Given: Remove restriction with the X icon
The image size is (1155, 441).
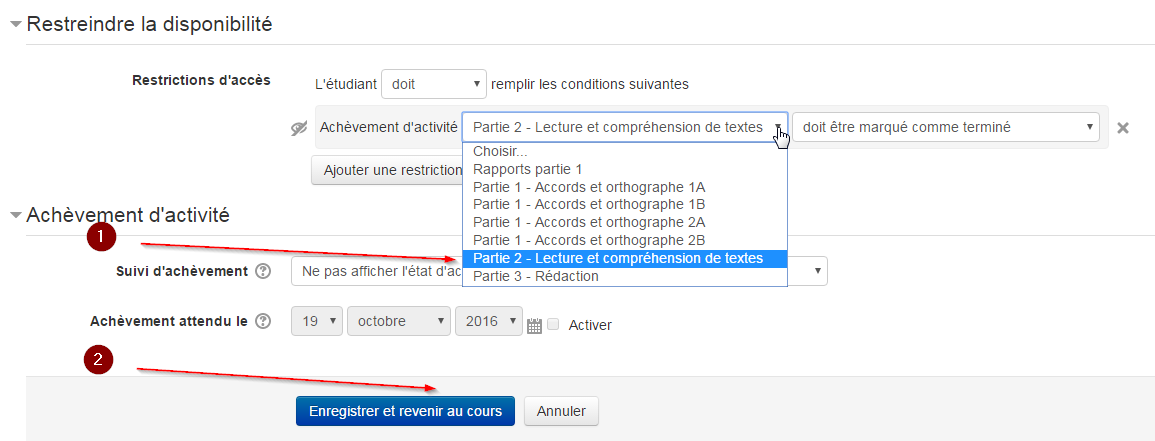Looking at the screenshot, I should point(1122,128).
